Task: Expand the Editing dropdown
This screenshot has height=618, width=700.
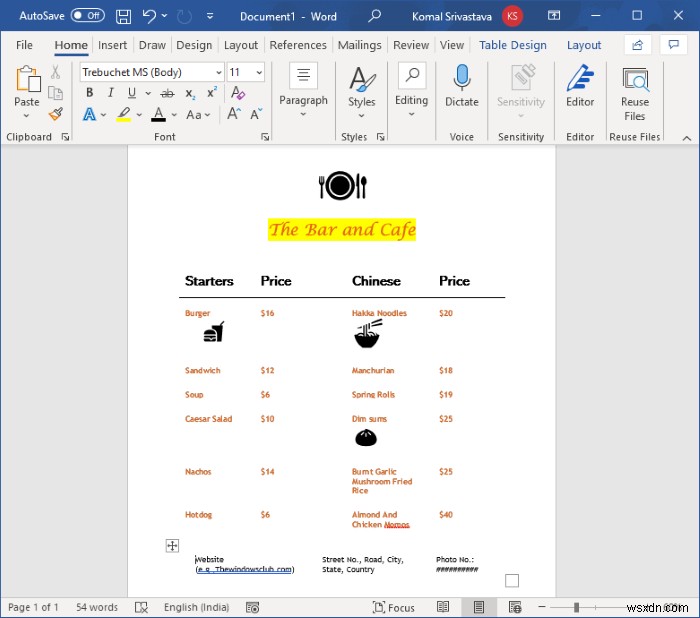Action: tap(411, 114)
